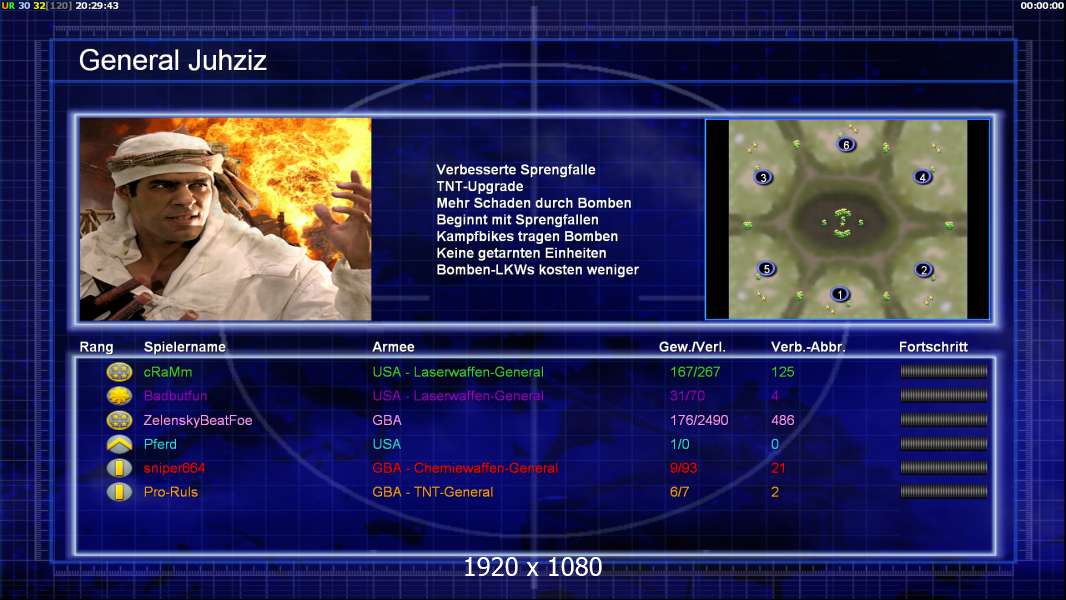This screenshot has height=600, width=1066.
Task: Click Pferd's chevron rank icon
Action: pos(119,444)
